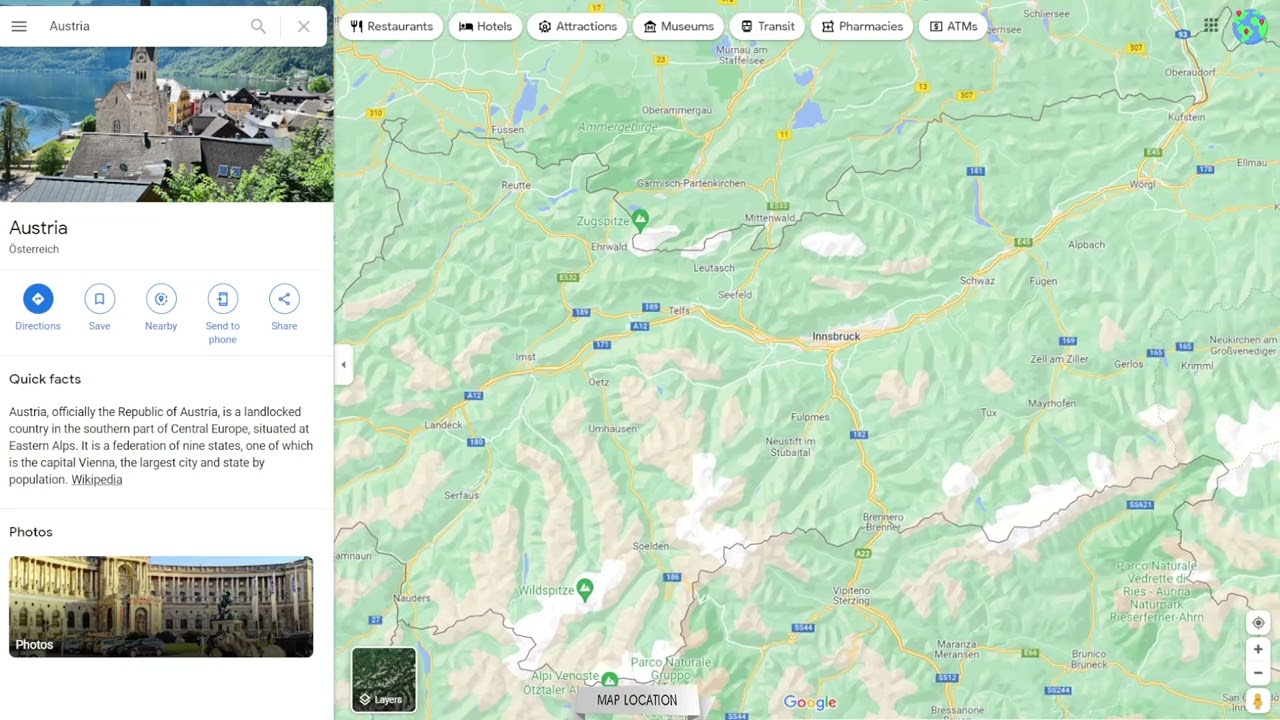Click the Oetz town label
The width and height of the screenshot is (1280, 720).
point(599,382)
